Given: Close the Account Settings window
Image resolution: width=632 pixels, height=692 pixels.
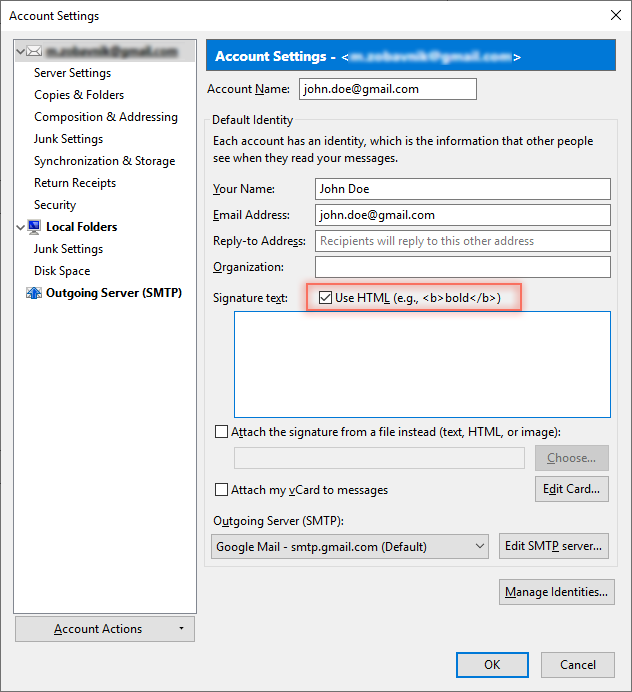Looking at the screenshot, I should tap(616, 15).
